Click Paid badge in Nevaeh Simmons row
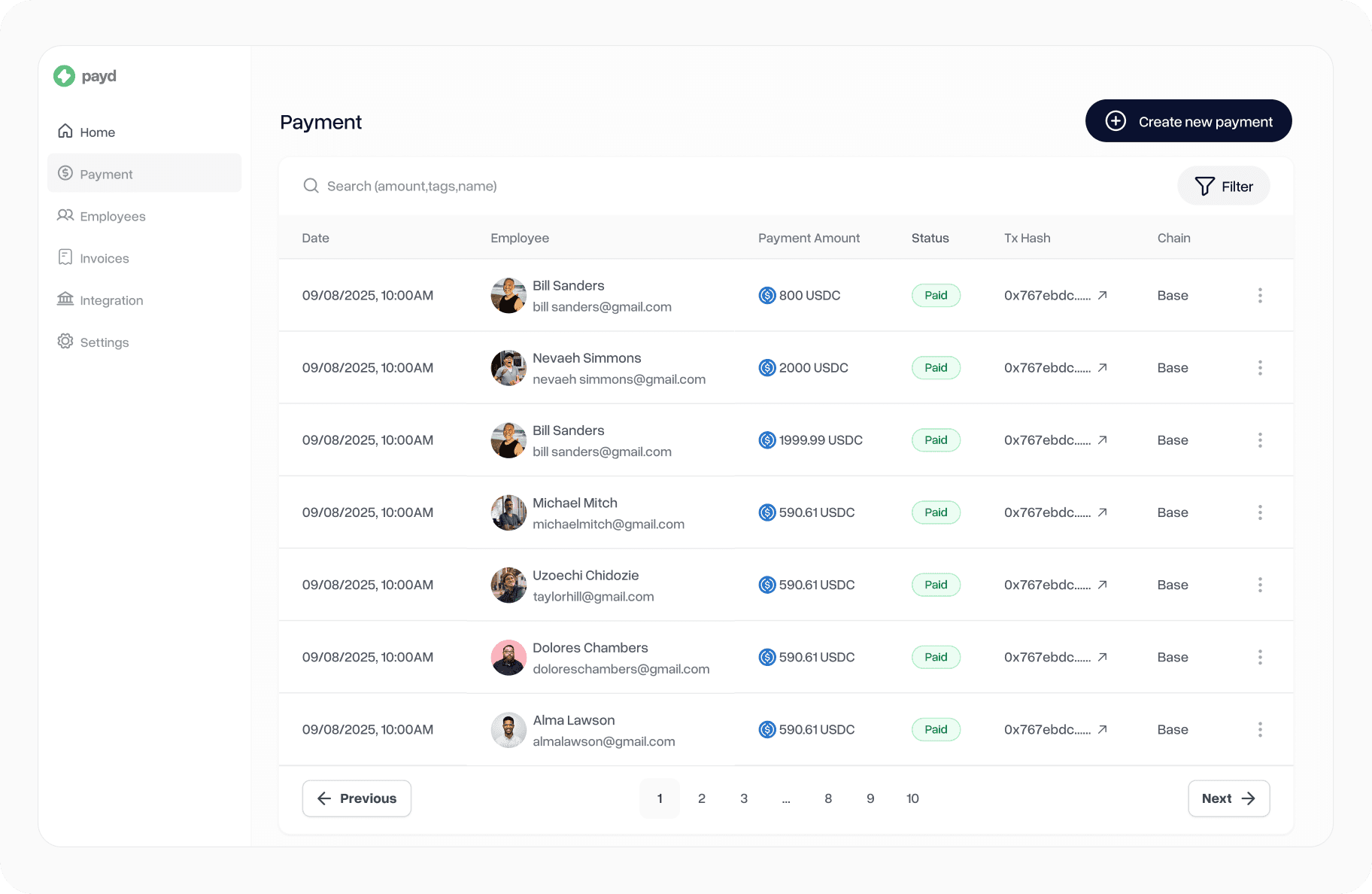Viewport: 1372px width, 894px height. click(x=936, y=368)
